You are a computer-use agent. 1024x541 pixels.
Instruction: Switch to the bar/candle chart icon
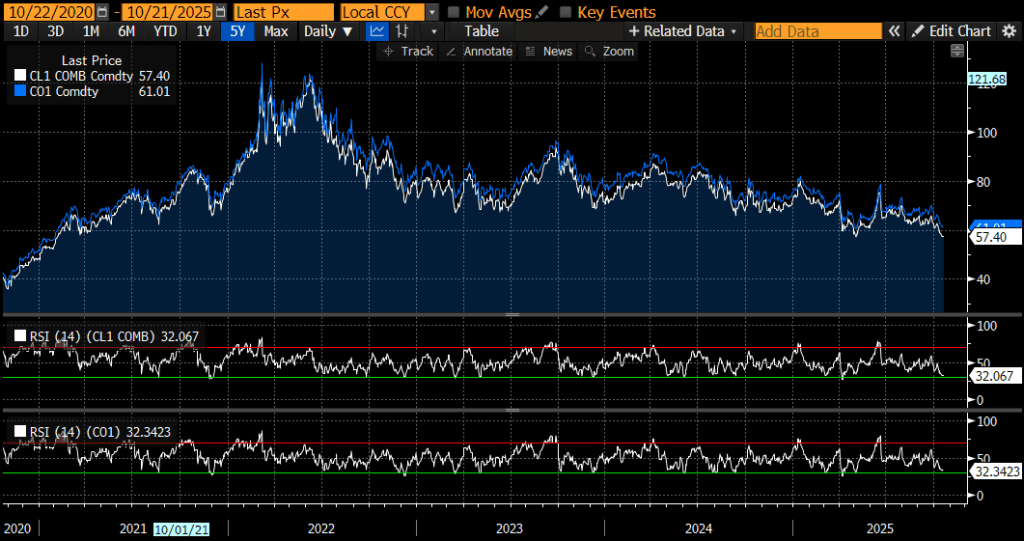click(402, 31)
